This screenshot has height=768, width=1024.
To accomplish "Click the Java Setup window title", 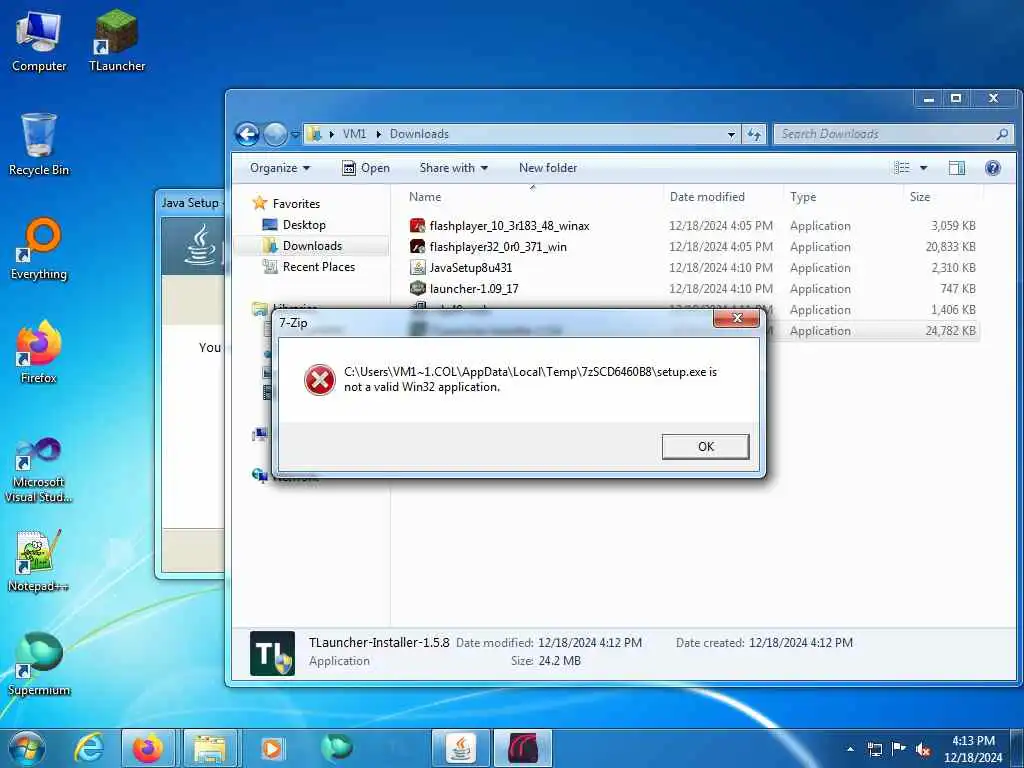I will (x=190, y=202).
